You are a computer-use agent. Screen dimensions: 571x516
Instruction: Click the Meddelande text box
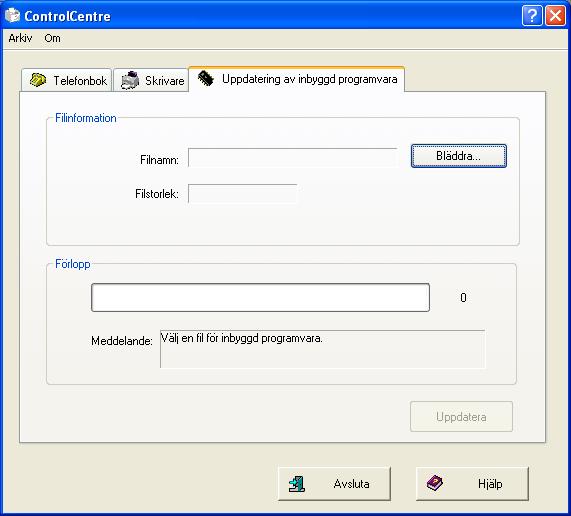(x=322, y=349)
